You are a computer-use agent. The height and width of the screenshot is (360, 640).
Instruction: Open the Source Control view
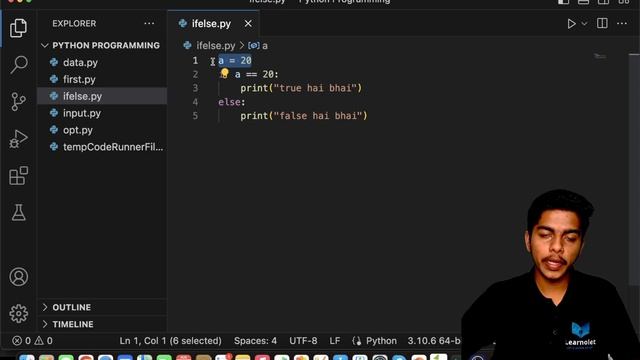coord(18,101)
